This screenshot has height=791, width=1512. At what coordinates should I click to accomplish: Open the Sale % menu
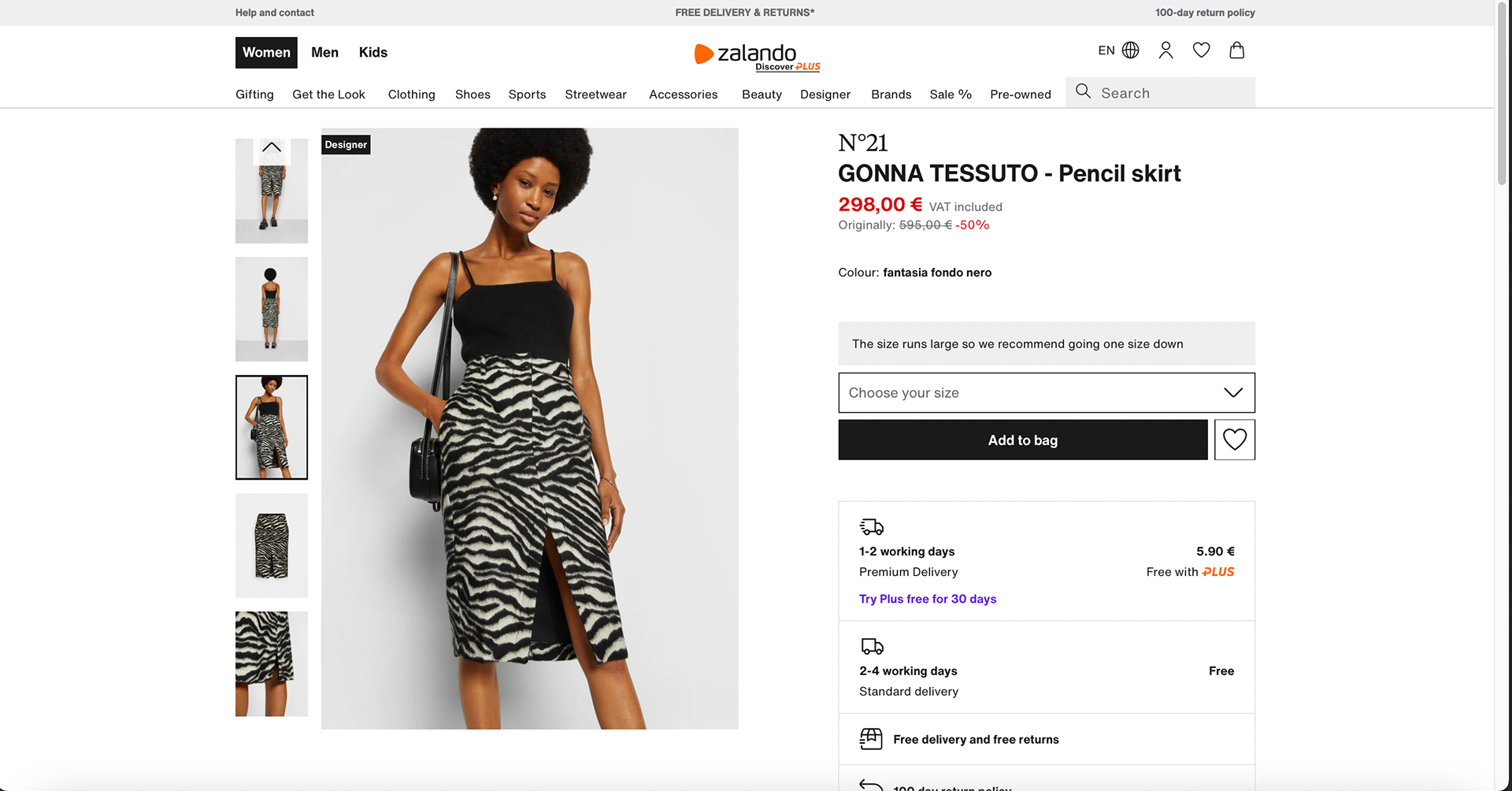(x=951, y=95)
